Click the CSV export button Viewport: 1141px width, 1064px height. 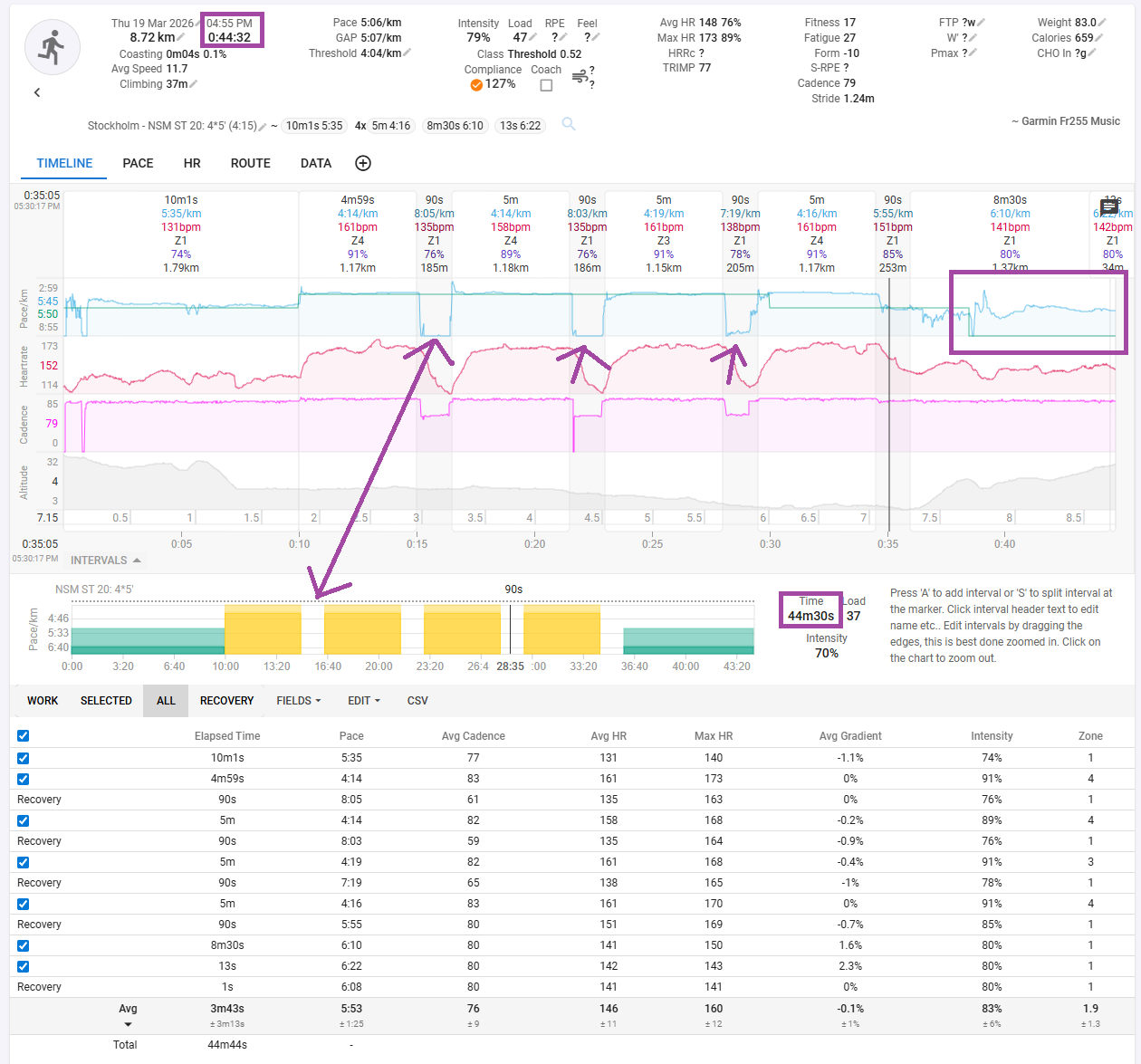(417, 701)
